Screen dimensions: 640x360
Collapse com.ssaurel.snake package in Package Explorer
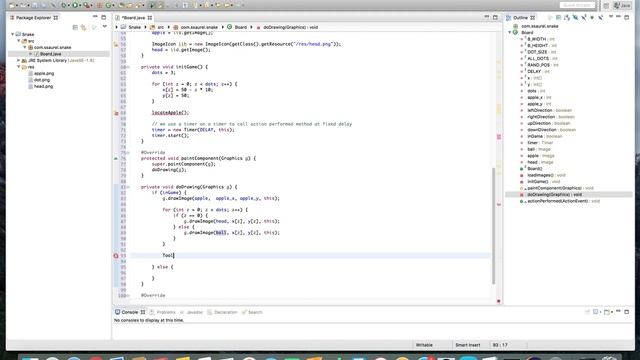pos(25,47)
